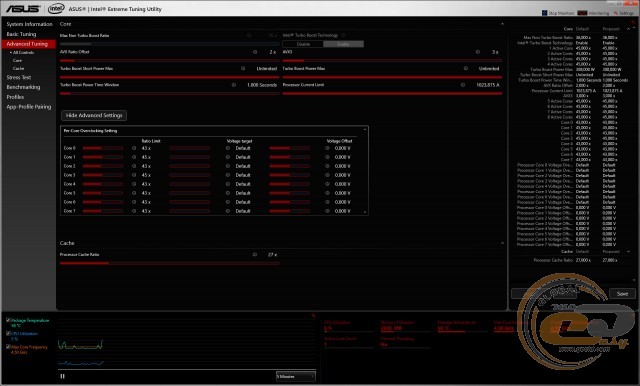Image resolution: width=640 pixels, height=386 pixels.
Task: Select the Core sub-item under All Controls
Action: [x=17, y=60]
